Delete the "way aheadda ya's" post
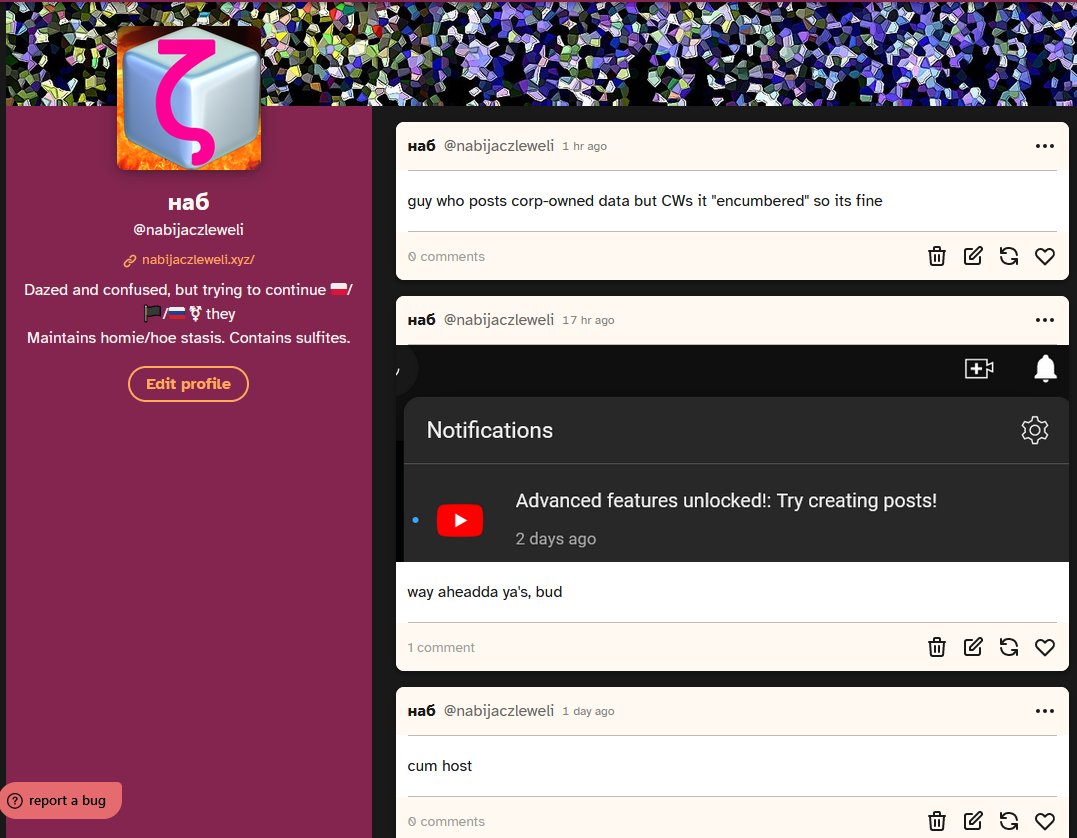The width and height of the screenshot is (1077, 838). pyautogui.click(x=937, y=647)
